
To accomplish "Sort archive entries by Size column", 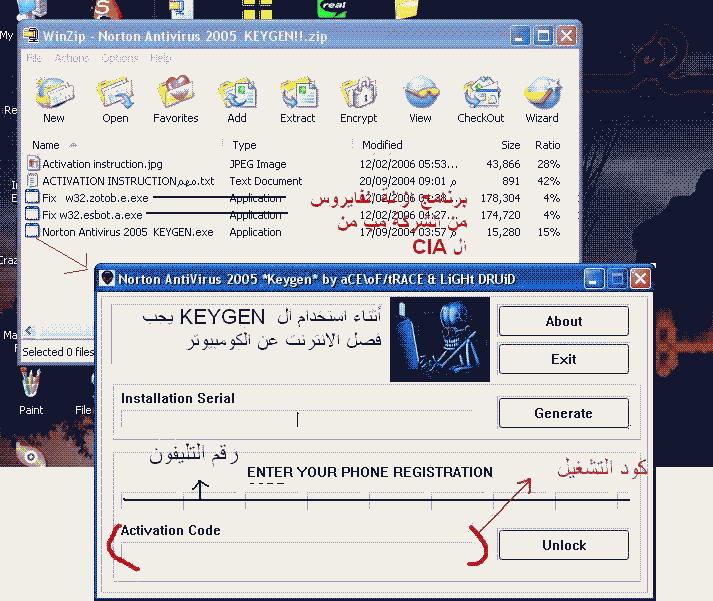I will (x=510, y=145).
